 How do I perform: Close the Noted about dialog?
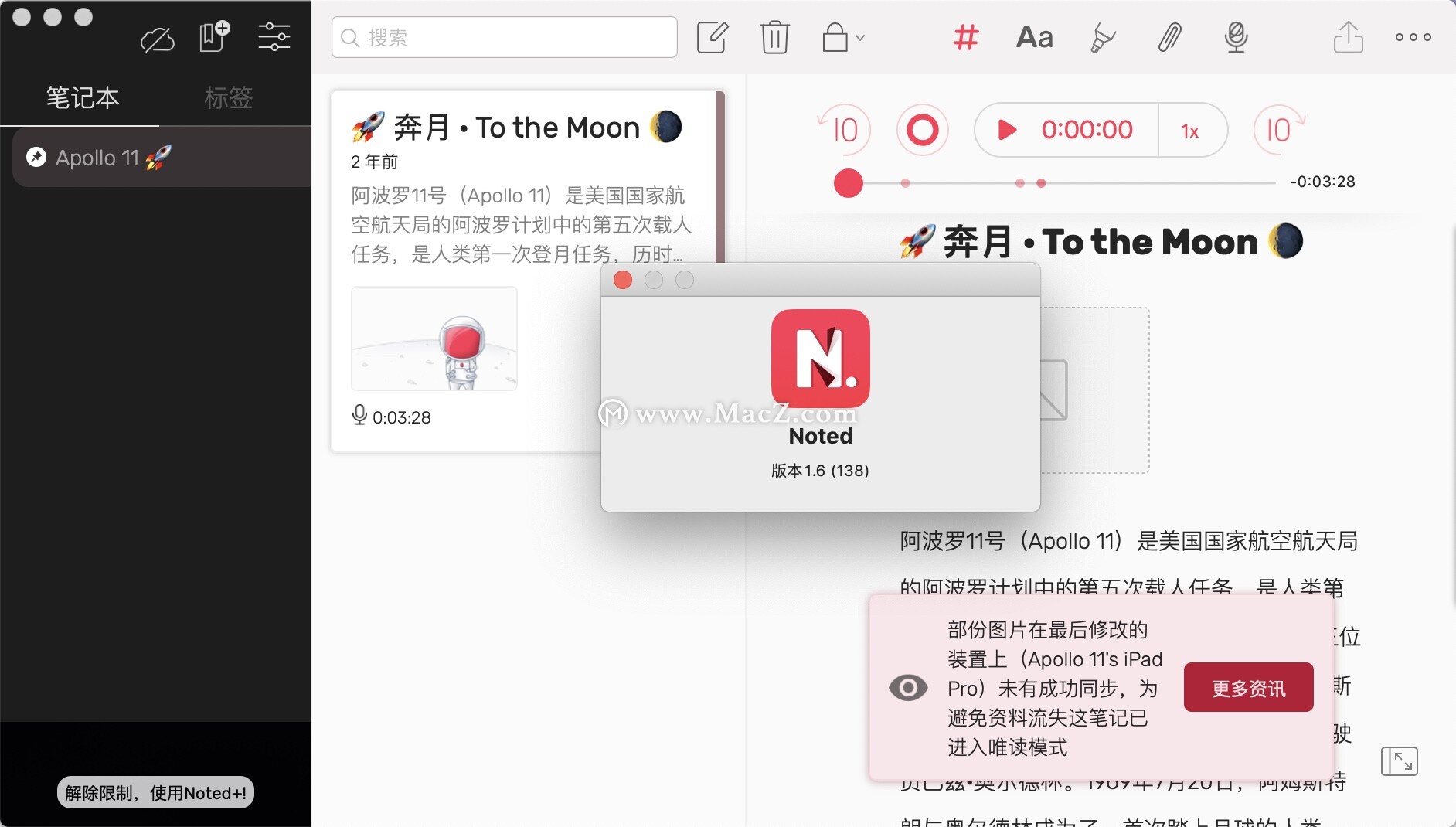pos(623,280)
